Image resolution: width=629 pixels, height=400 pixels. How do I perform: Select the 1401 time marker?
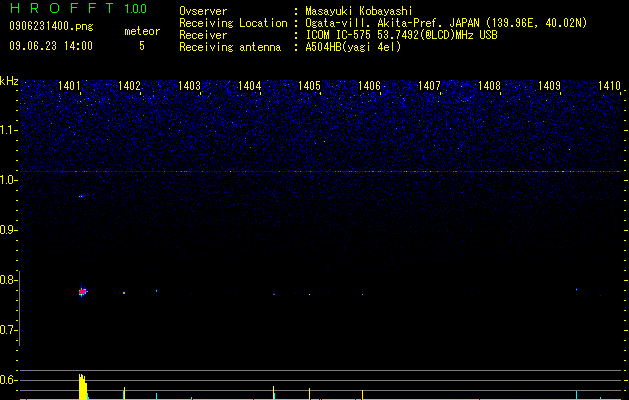[x=69, y=85]
